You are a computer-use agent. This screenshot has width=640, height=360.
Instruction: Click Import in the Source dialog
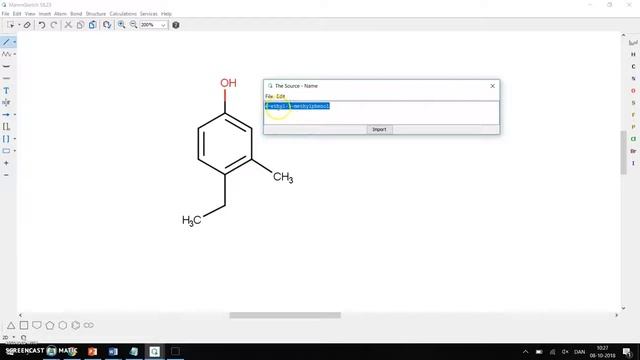coord(379,129)
